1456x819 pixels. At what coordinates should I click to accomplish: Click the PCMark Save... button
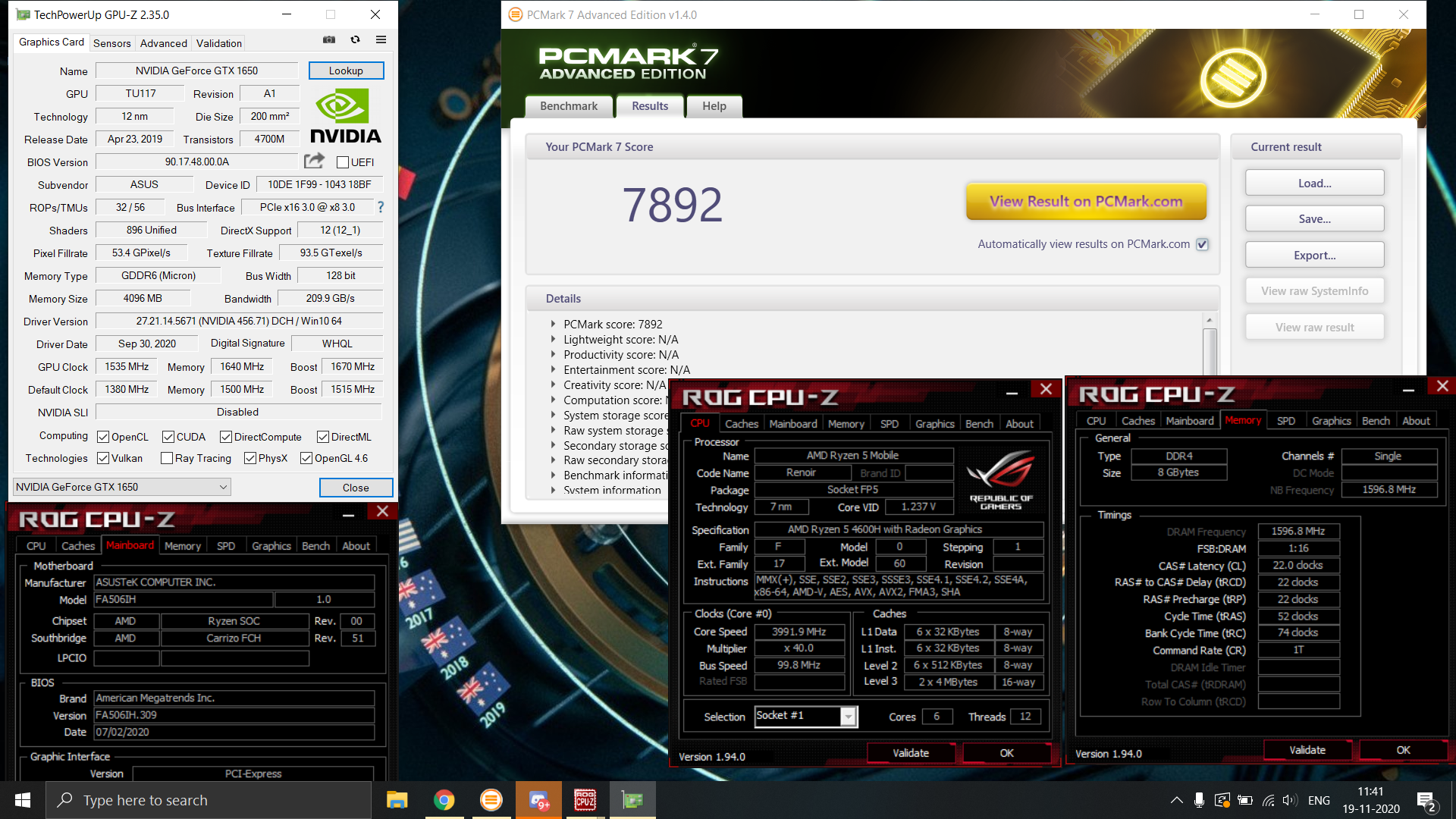1314,218
